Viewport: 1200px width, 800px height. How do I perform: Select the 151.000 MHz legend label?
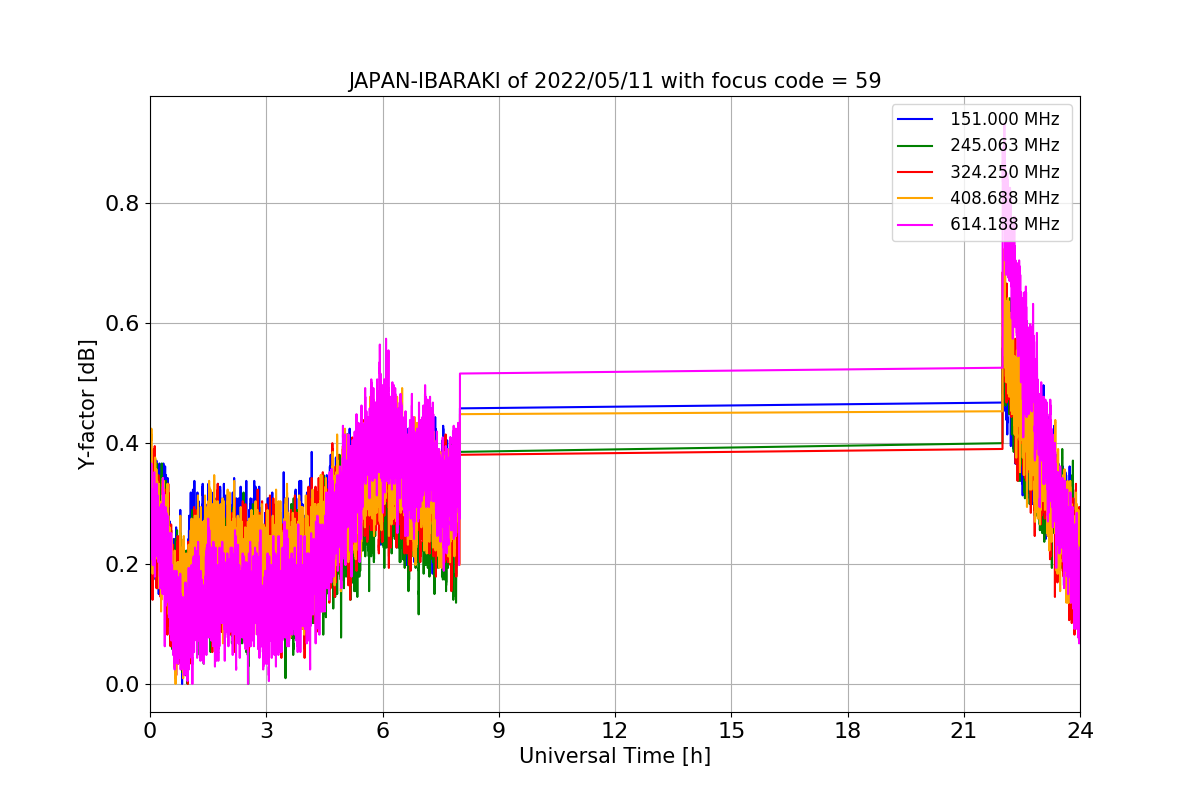pyautogui.click(x=1004, y=119)
